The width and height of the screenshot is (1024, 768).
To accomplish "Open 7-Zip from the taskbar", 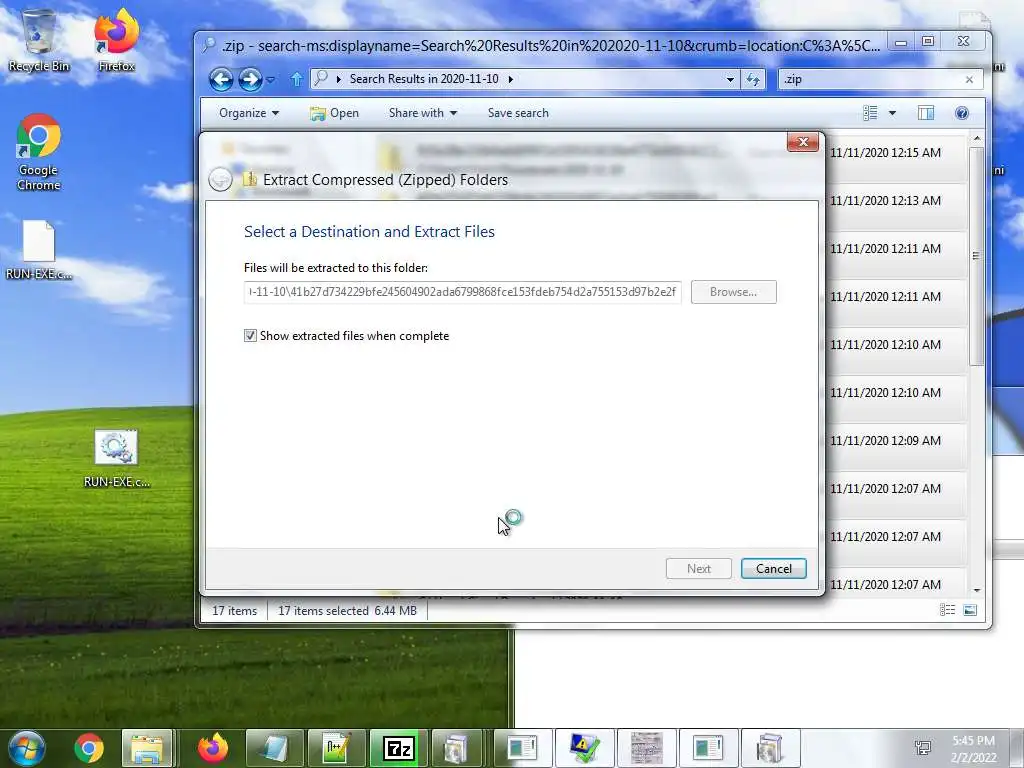I will (x=398, y=748).
